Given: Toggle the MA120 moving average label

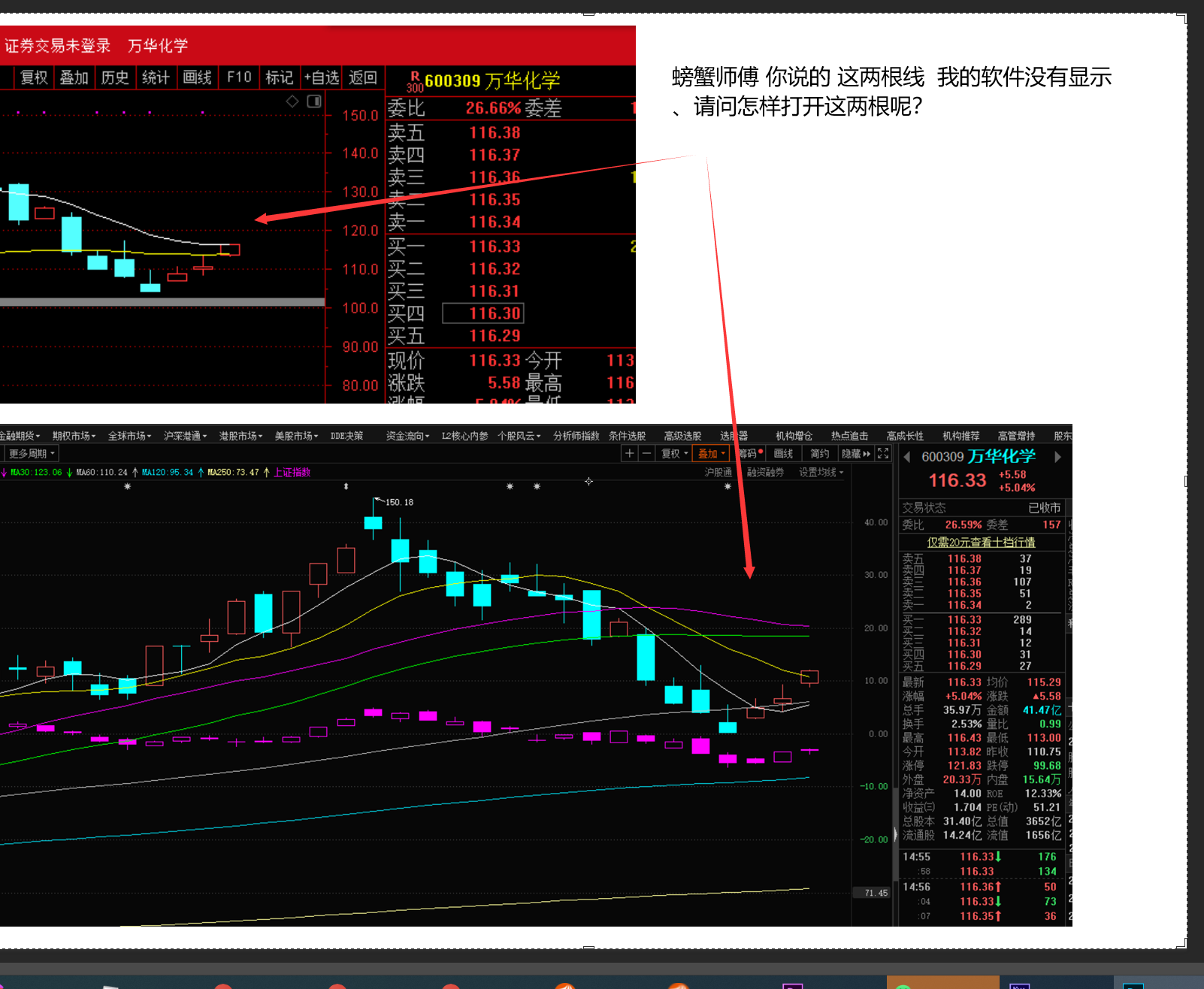Looking at the screenshot, I should pos(168,472).
